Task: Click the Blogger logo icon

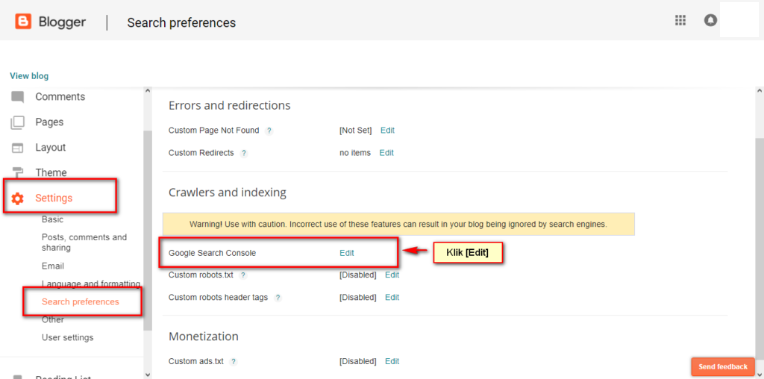Action: pyautogui.click(x=23, y=21)
